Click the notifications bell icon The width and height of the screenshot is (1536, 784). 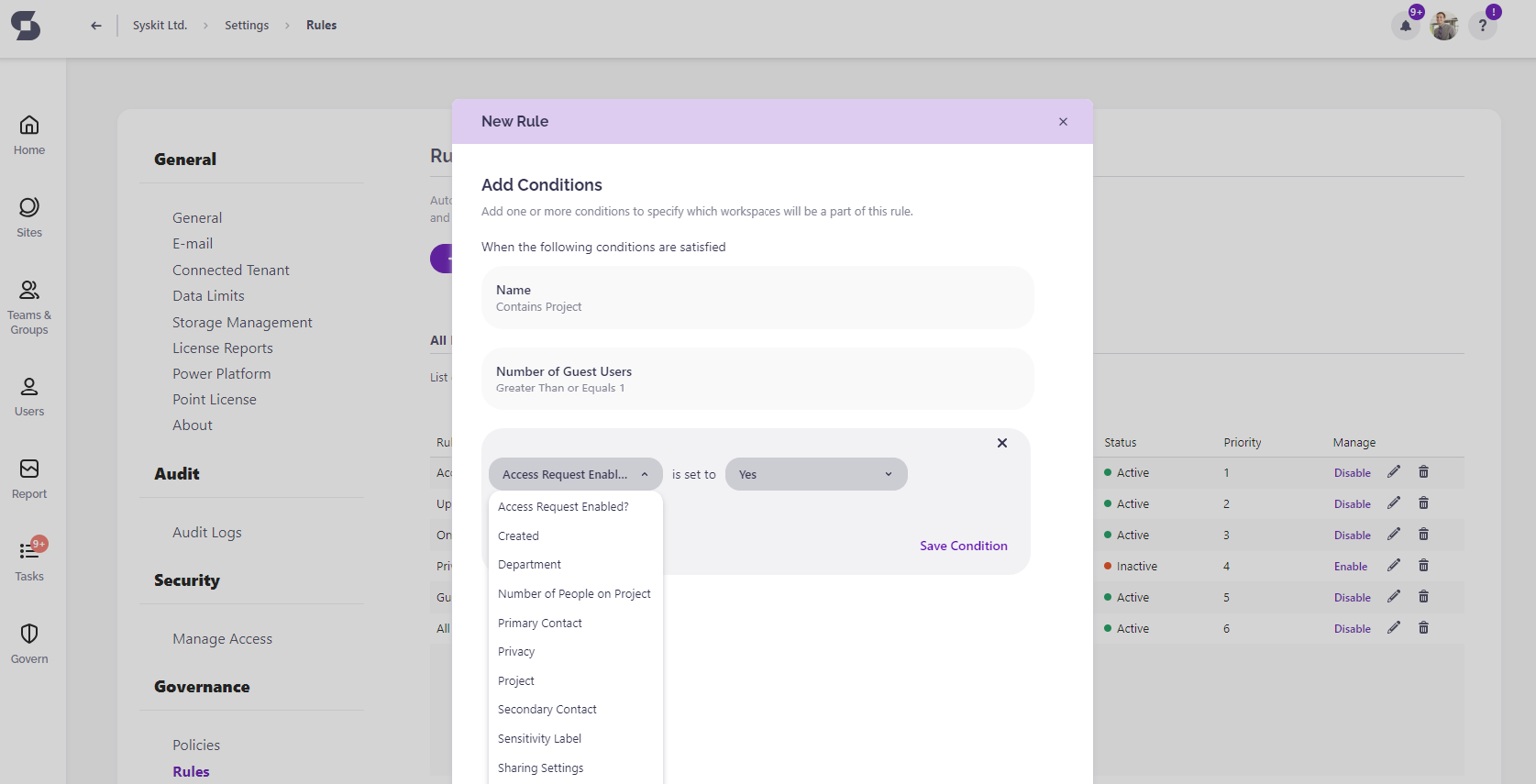click(1405, 26)
